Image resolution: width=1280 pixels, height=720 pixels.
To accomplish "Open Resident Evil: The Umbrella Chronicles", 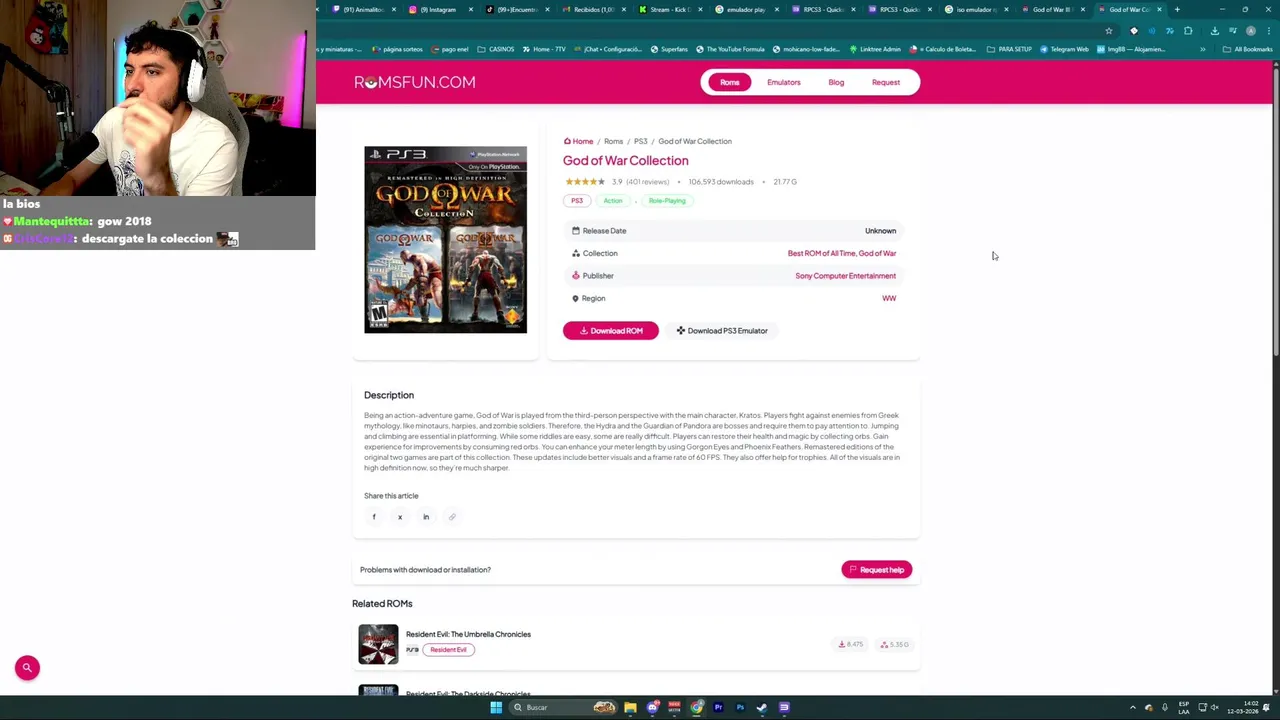I will (x=468, y=634).
